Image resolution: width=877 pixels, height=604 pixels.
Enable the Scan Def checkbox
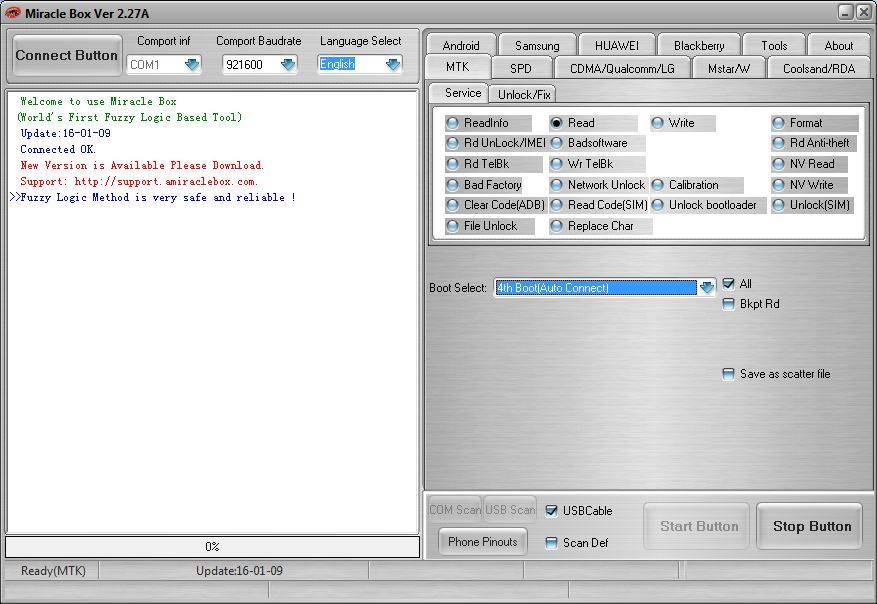(551, 542)
